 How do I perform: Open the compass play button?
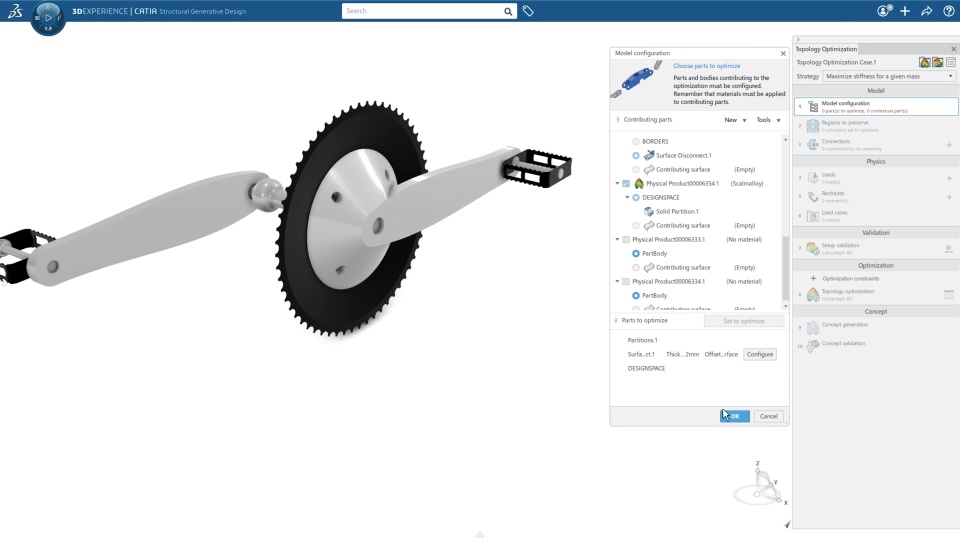pos(48,18)
